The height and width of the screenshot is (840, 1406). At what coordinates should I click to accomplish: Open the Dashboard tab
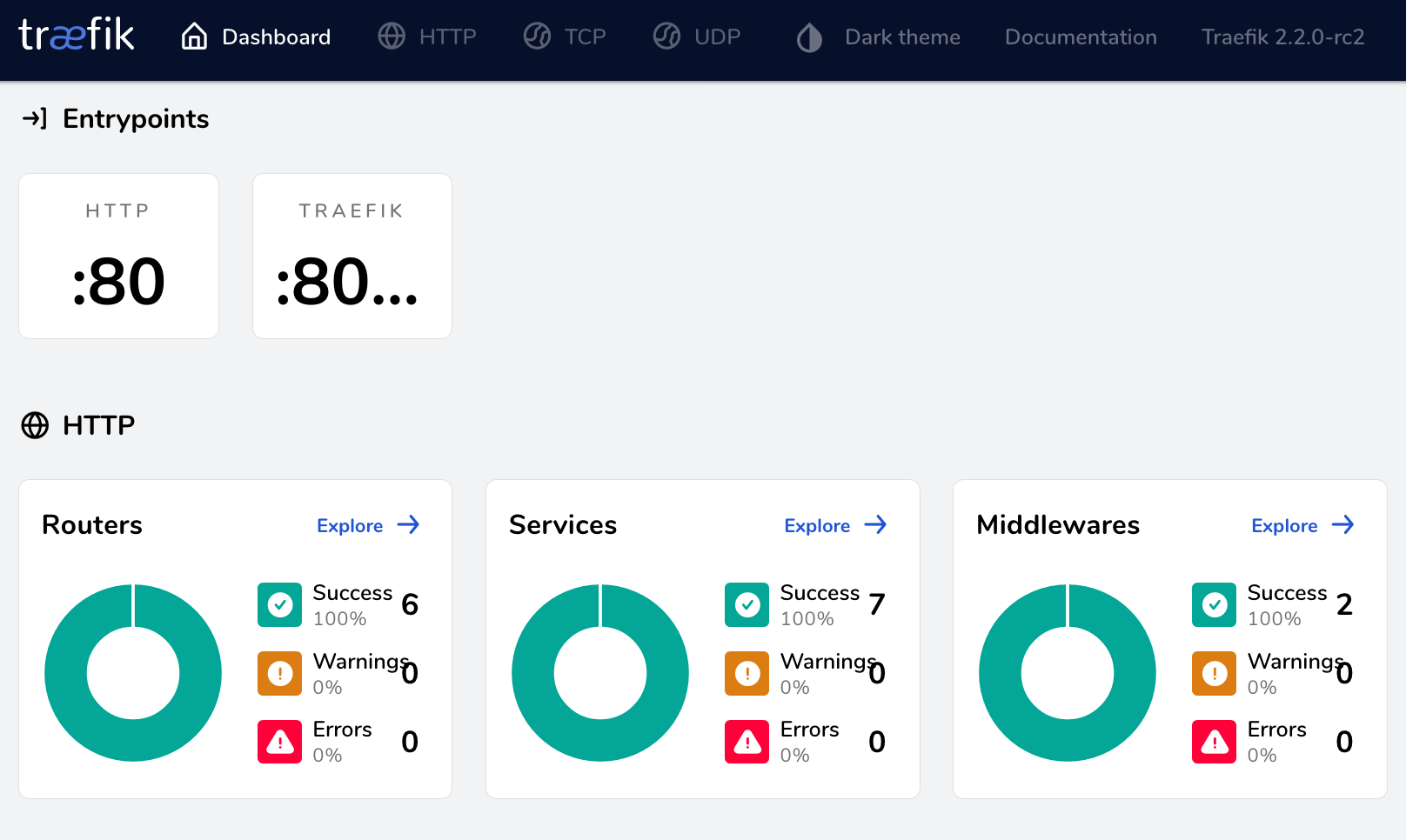tap(256, 37)
